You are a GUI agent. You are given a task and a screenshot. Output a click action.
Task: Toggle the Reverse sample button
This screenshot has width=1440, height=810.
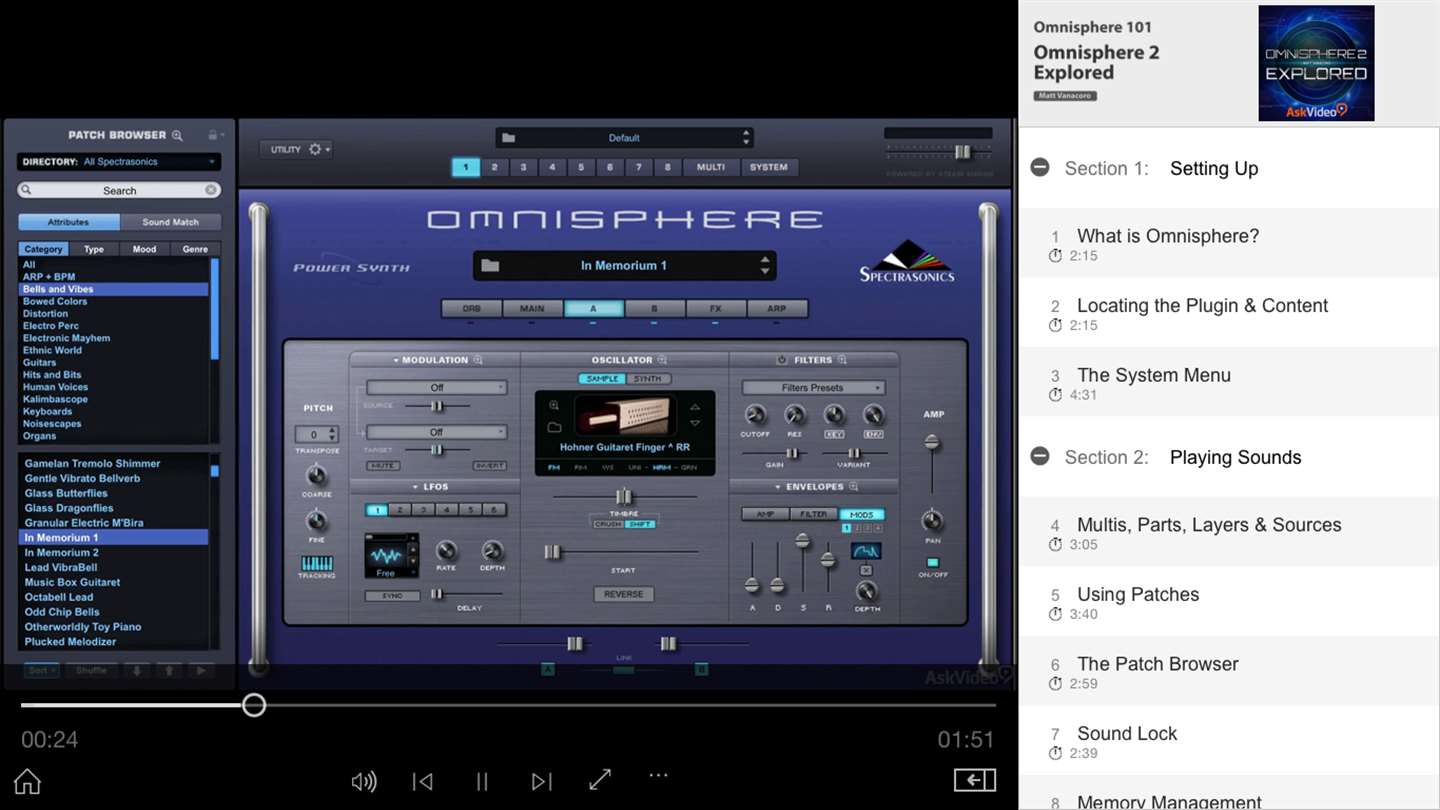[624, 594]
